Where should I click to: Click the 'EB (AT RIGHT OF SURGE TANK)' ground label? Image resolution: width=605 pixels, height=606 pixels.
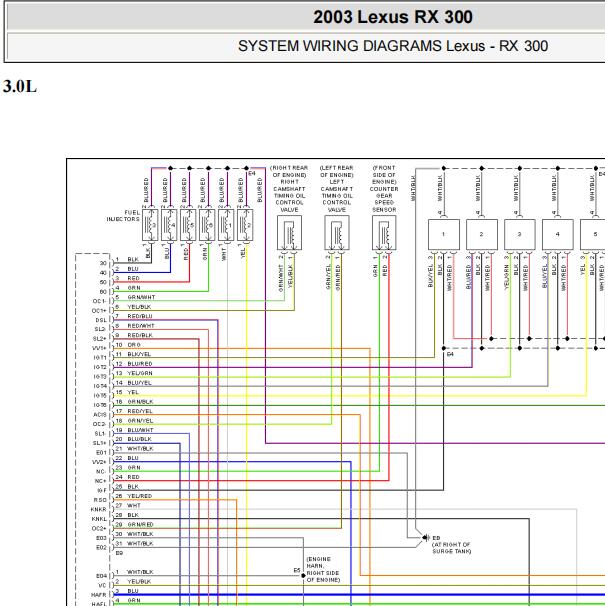(451, 545)
